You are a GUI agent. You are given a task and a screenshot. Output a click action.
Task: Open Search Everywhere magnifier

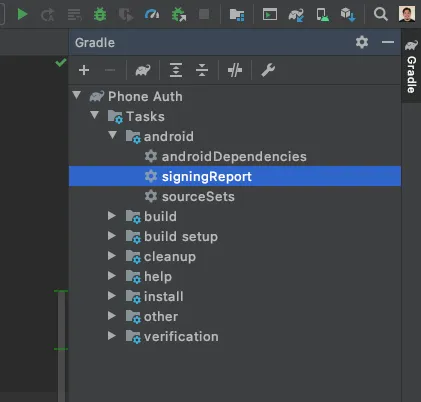point(381,14)
